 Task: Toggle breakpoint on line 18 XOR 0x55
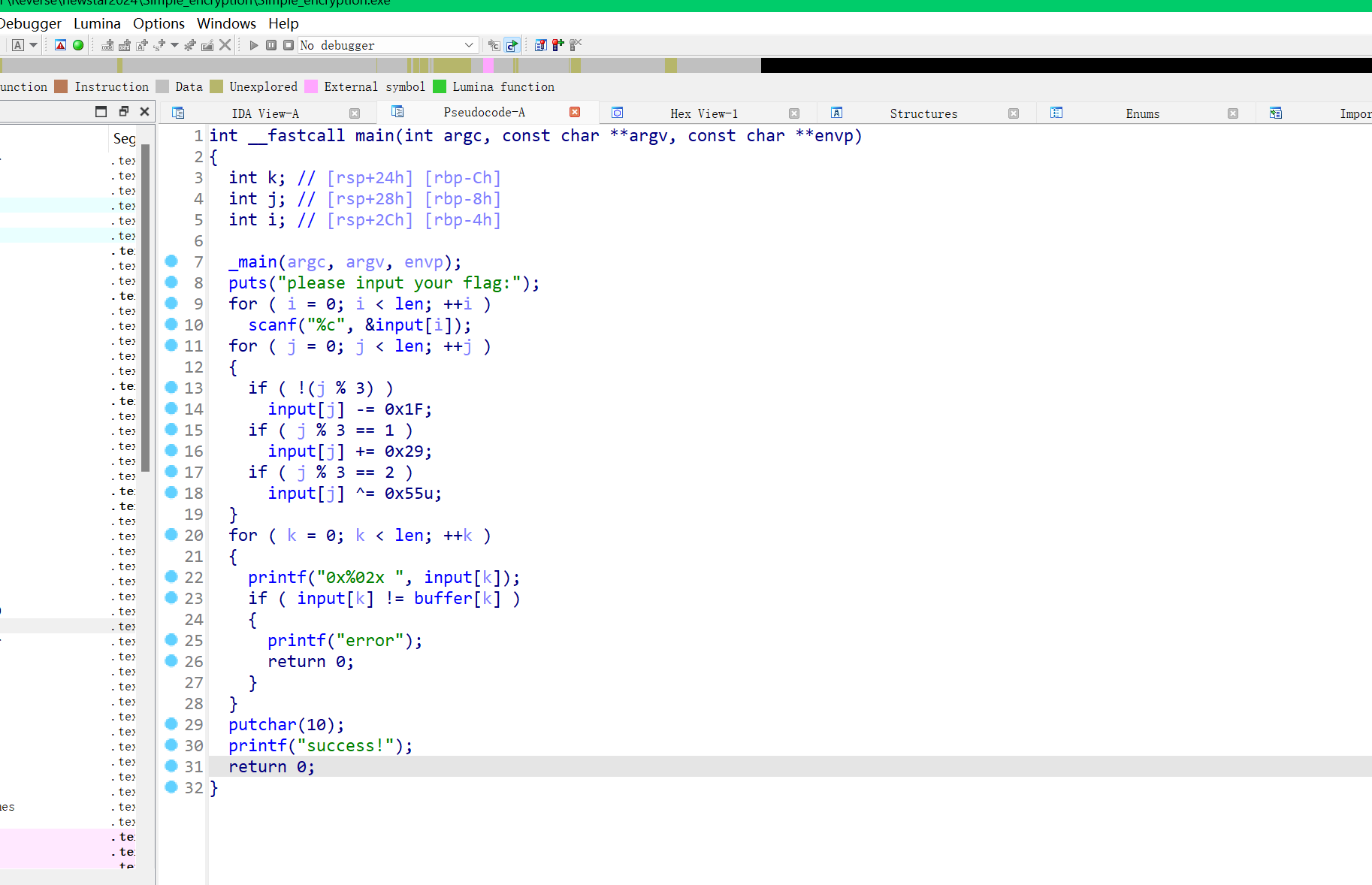point(171,492)
